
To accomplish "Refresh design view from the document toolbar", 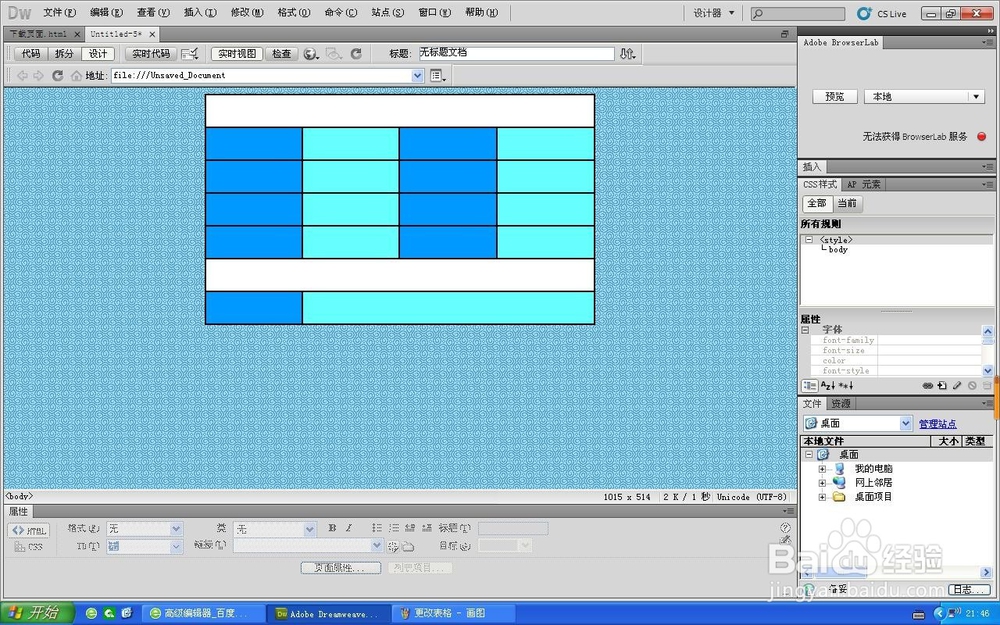I will pyautogui.click(x=357, y=54).
